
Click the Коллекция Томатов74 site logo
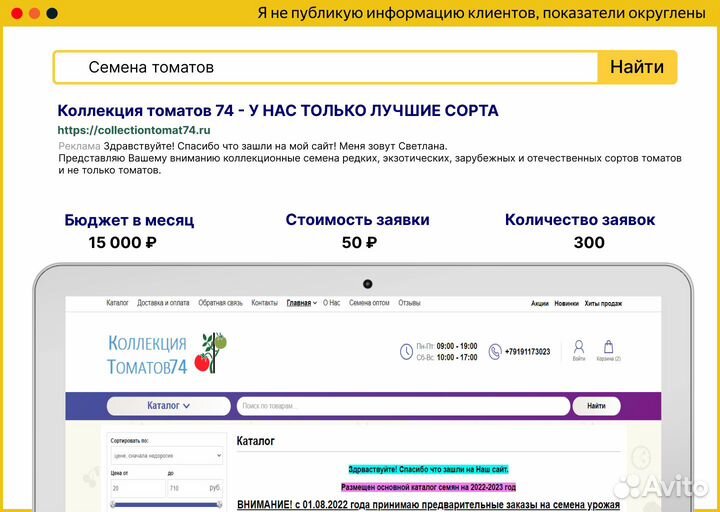(167, 353)
